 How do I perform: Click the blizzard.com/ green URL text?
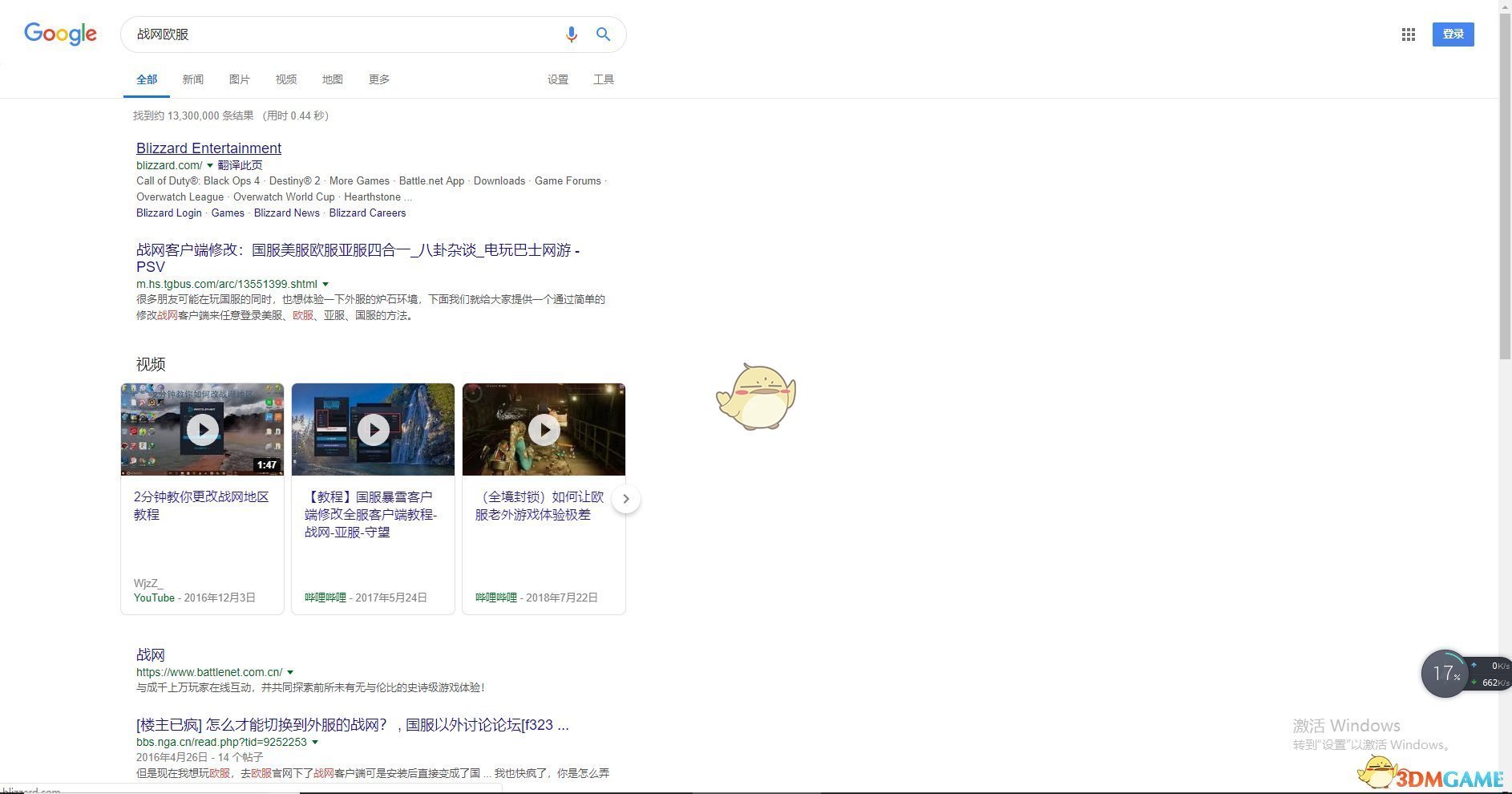(x=169, y=165)
